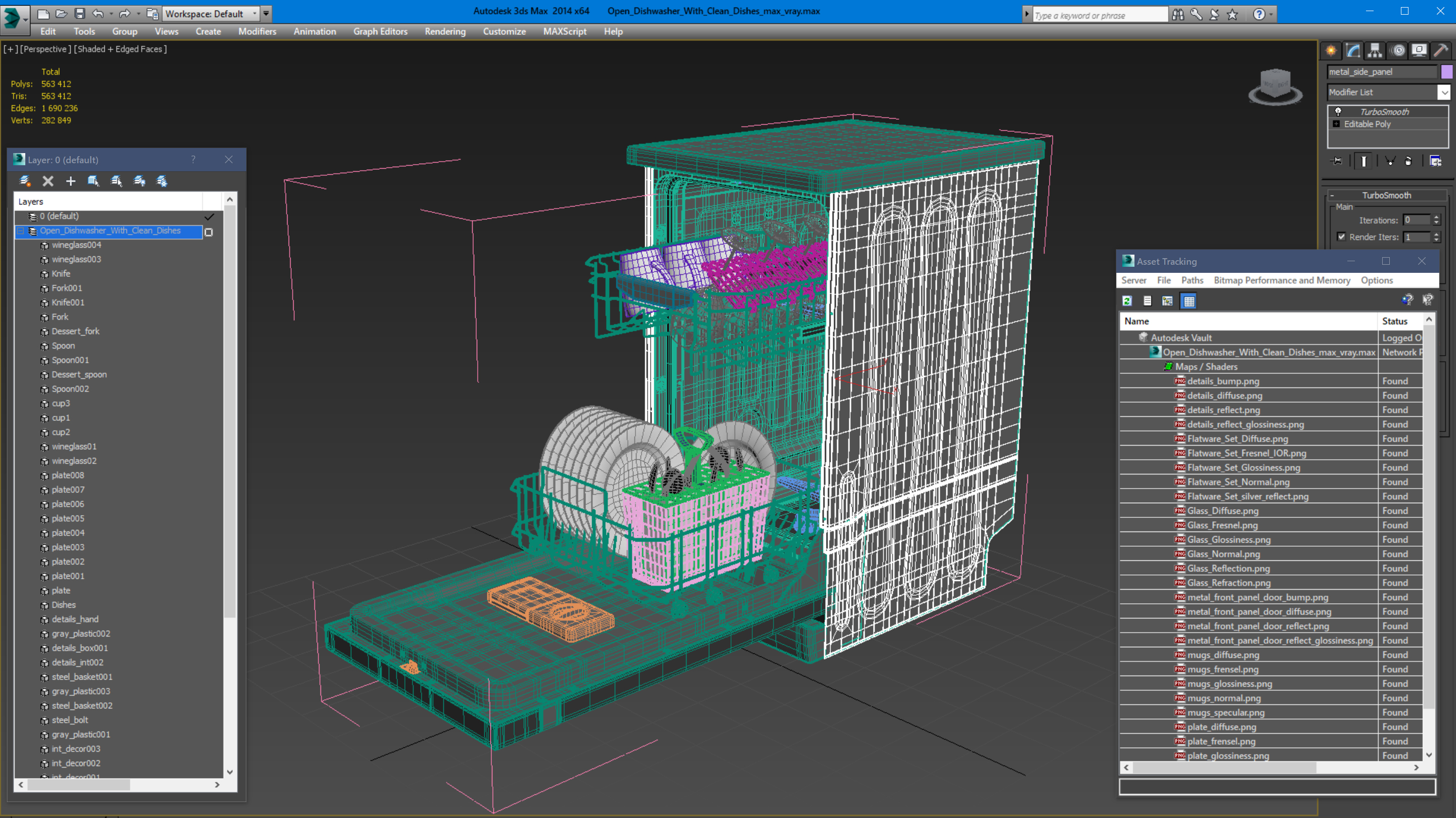Click the New Scene icon
Screen dimensions: 1456x818
click(43, 14)
